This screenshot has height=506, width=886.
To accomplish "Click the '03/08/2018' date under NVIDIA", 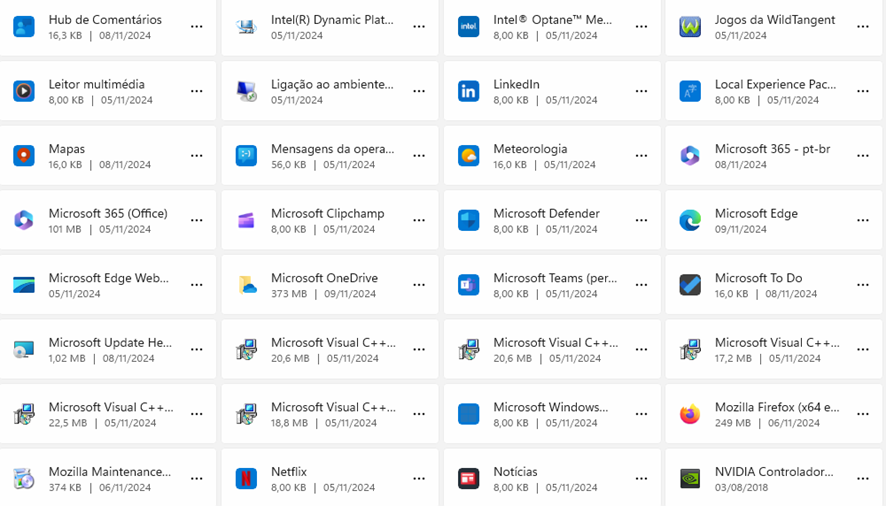I will [741, 487].
